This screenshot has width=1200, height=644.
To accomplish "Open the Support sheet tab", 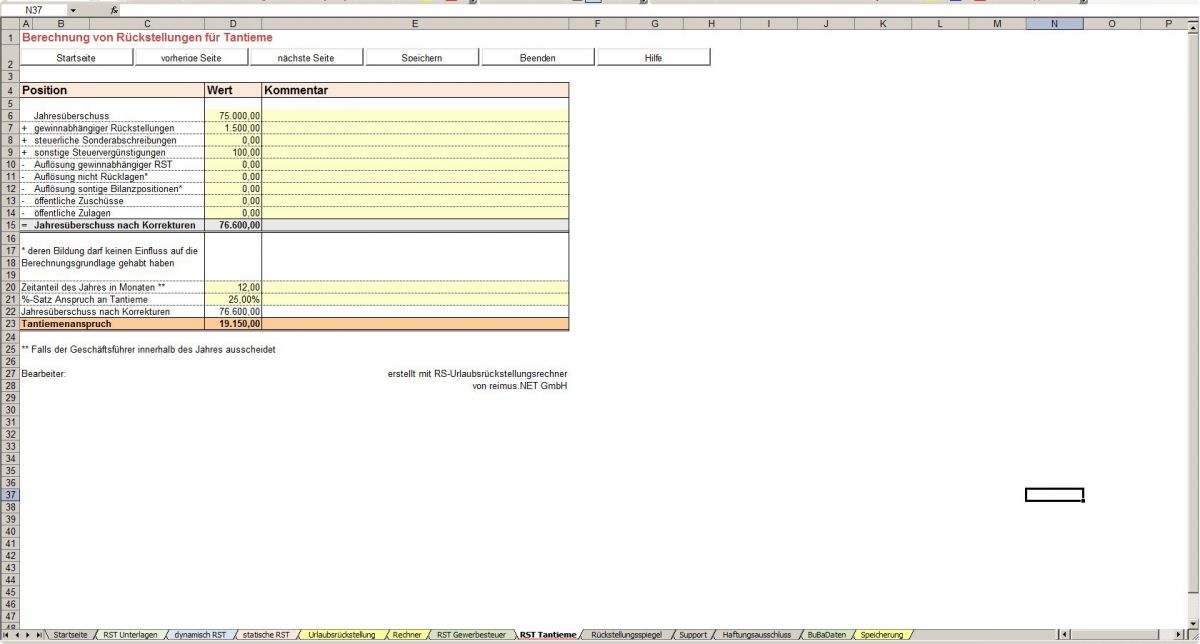I will [693, 635].
